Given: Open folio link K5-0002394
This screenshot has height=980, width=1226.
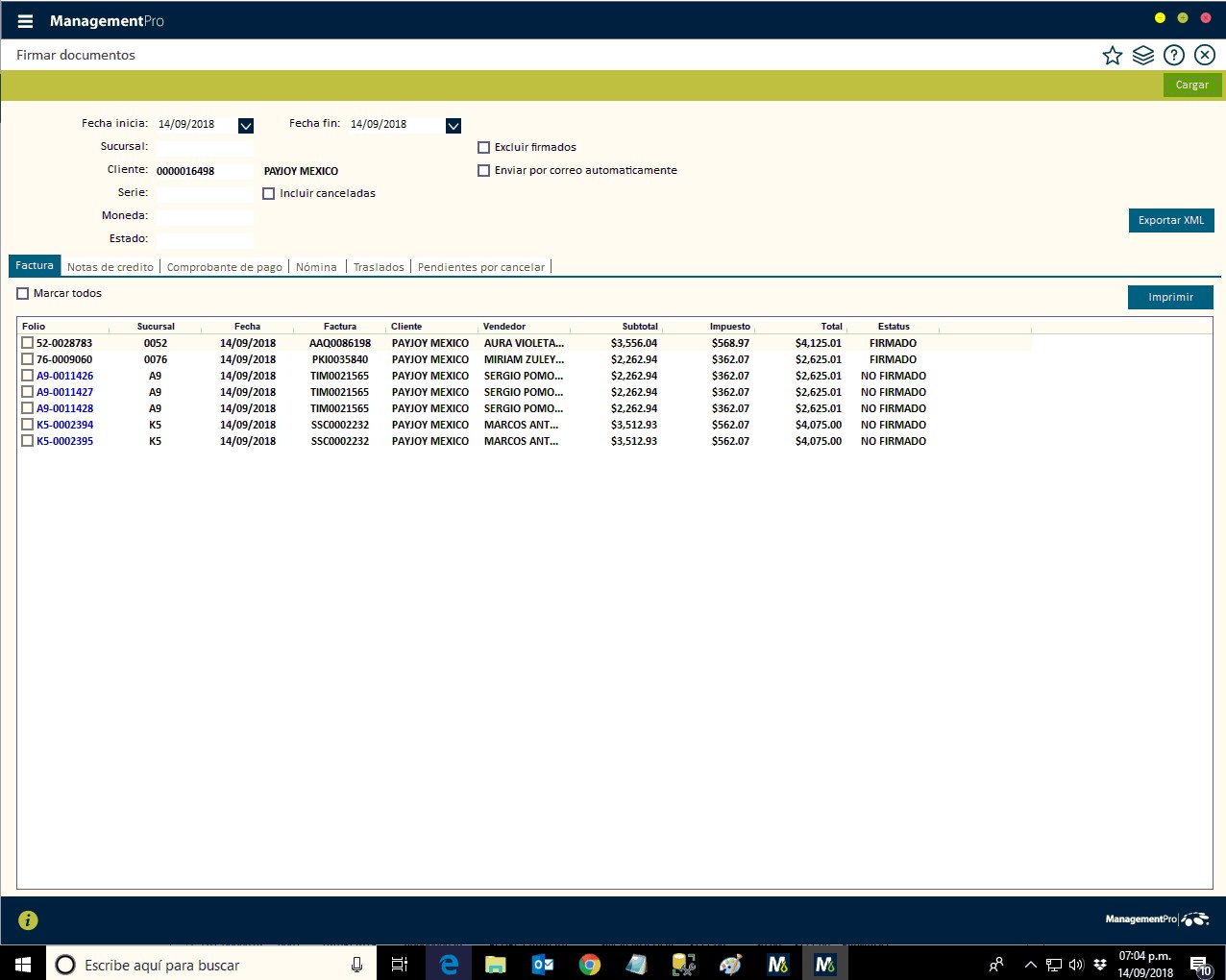Looking at the screenshot, I should point(64,425).
